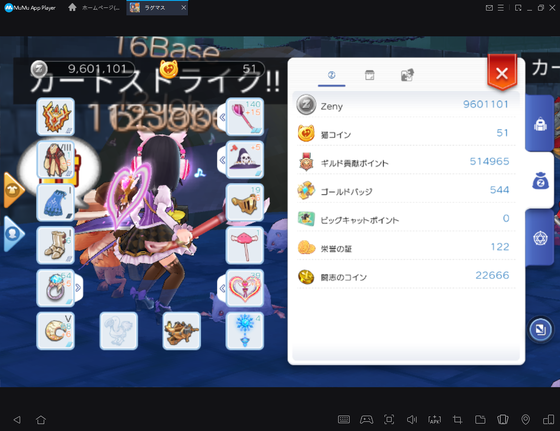The image size is (560, 431).
Task: Open the keyboard mapping icon
Action: tap(344, 420)
